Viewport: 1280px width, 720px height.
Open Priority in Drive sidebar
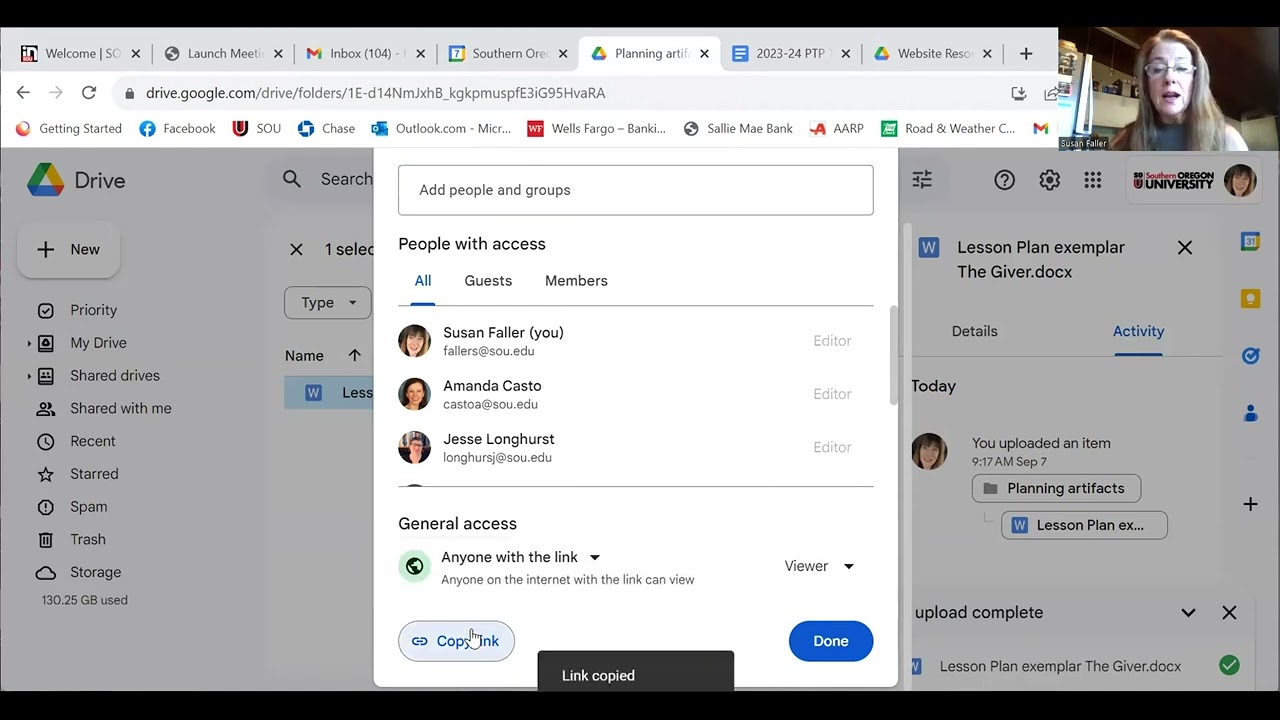click(x=93, y=310)
